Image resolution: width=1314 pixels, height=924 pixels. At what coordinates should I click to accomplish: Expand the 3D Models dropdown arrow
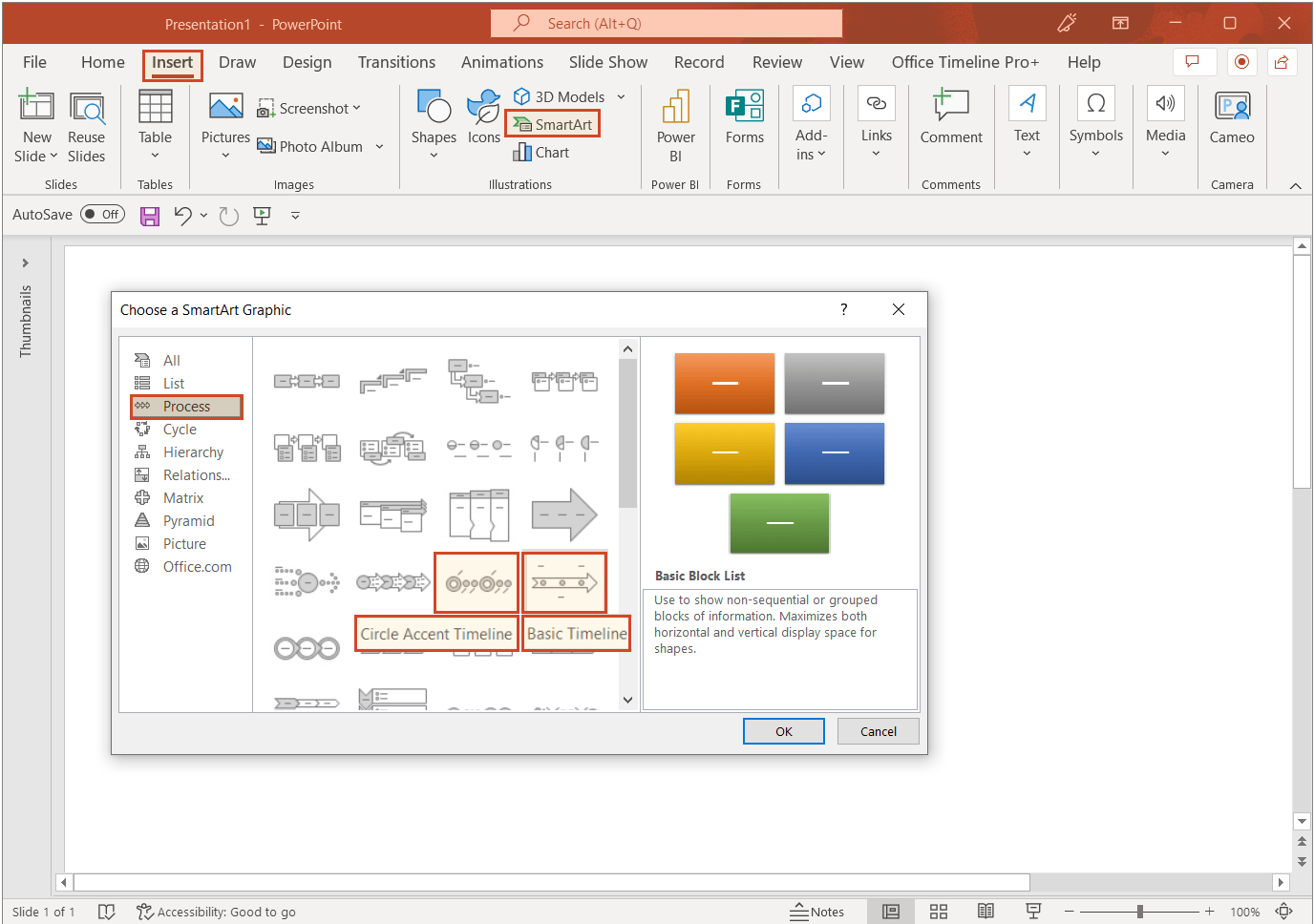621,96
